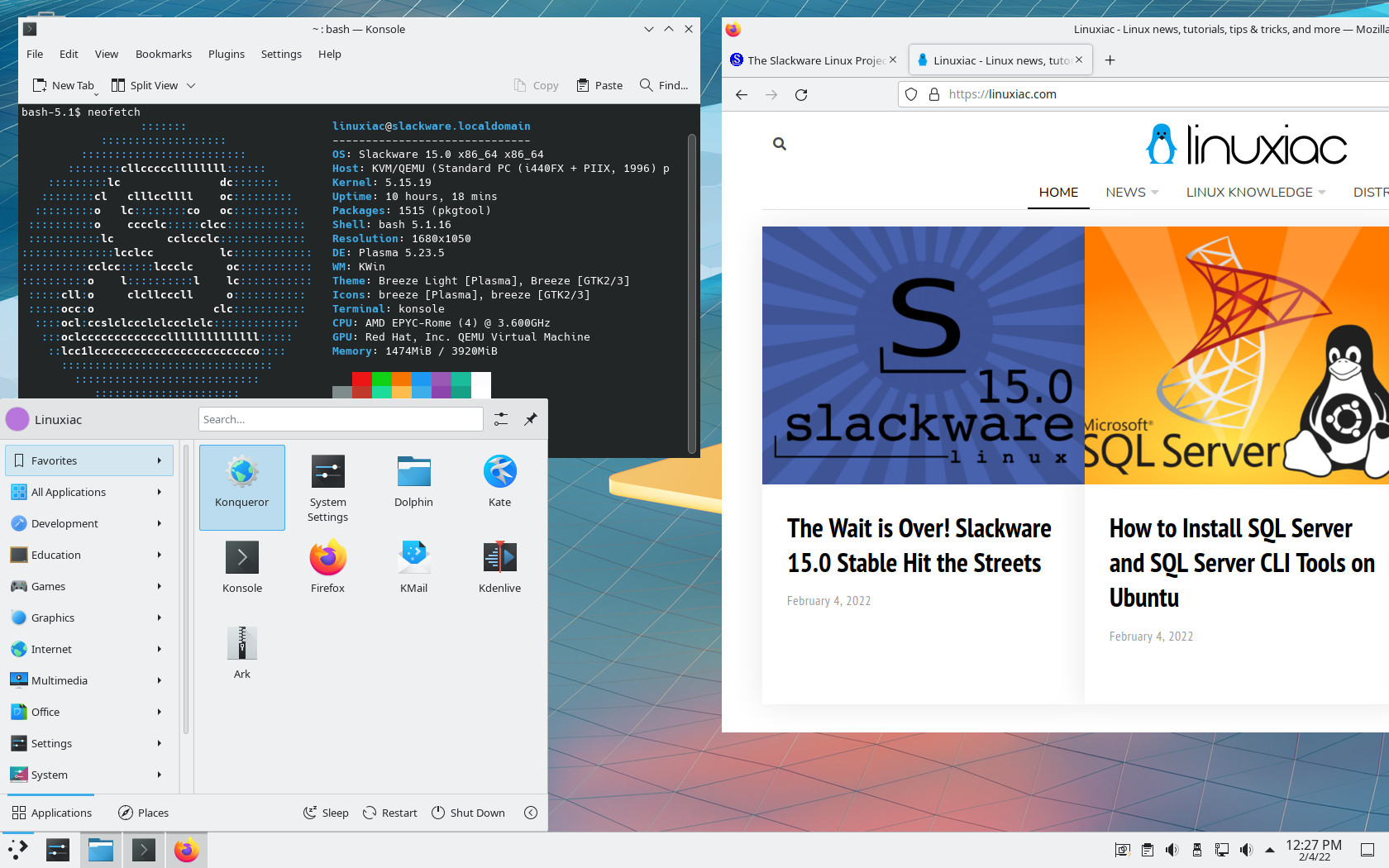Reload the Firefox page
This screenshot has height=868, width=1389.
[800, 94]
